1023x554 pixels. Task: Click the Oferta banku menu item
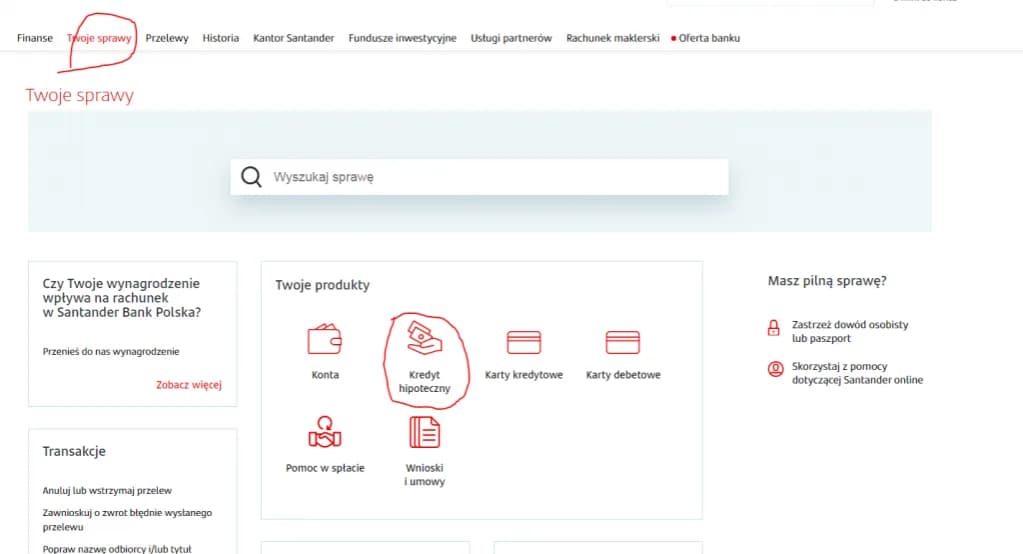pyautogui.click(x=709, y=38)
